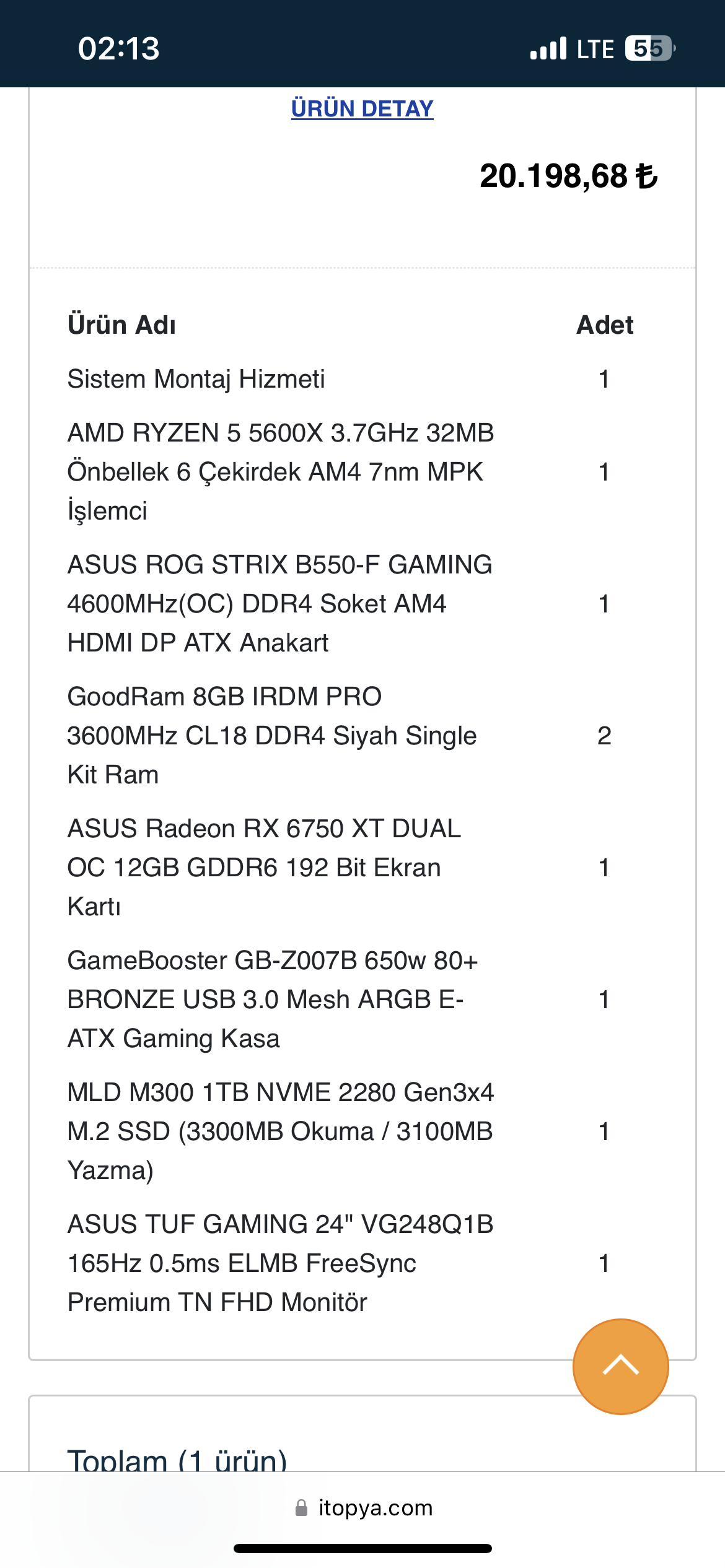Open the ÜRÜN DETAY link
725x1568 pixels.
tap(362, 108)
